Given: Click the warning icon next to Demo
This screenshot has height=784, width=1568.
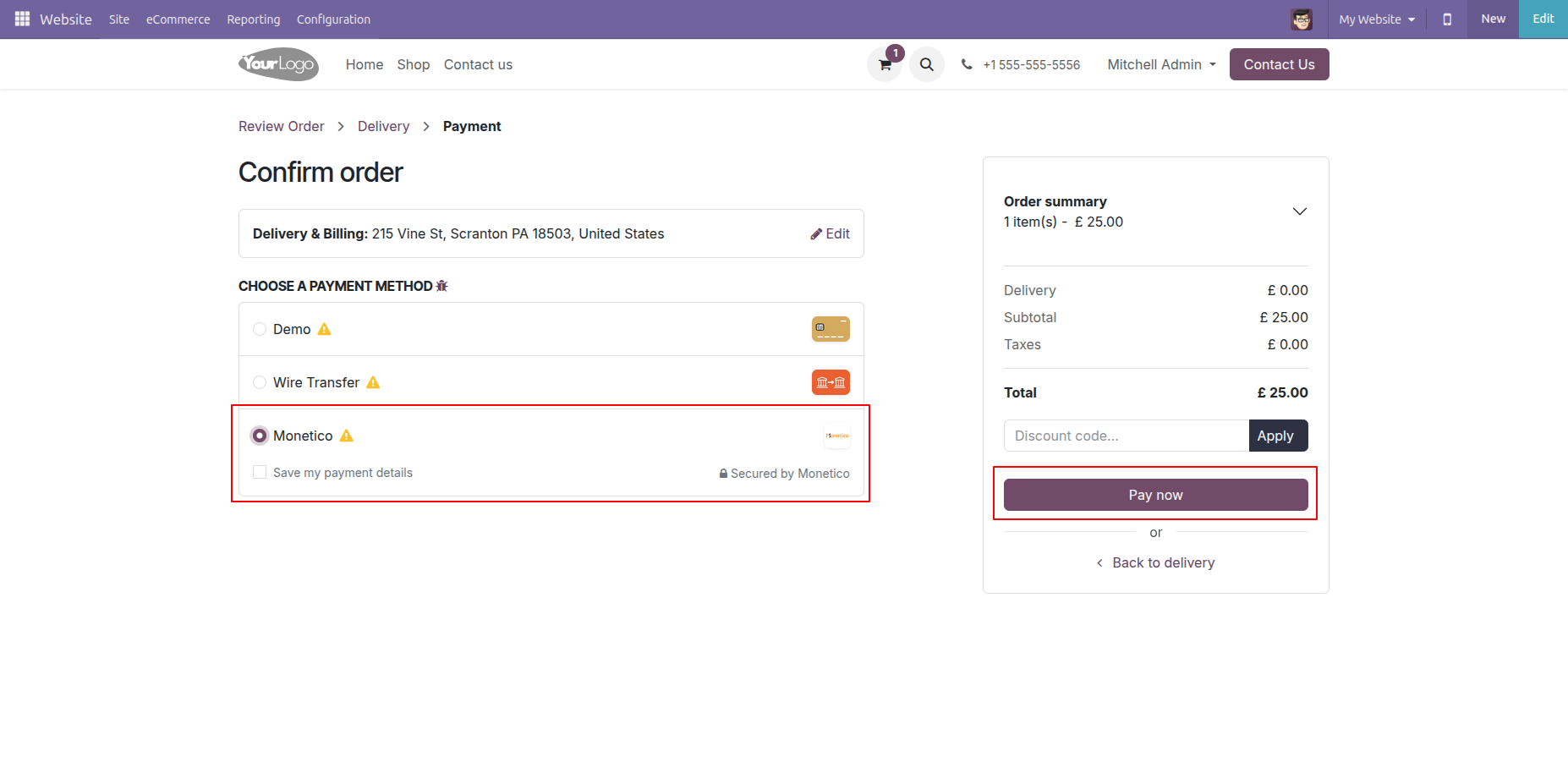Looking at the screenshot, I should 324,329.
